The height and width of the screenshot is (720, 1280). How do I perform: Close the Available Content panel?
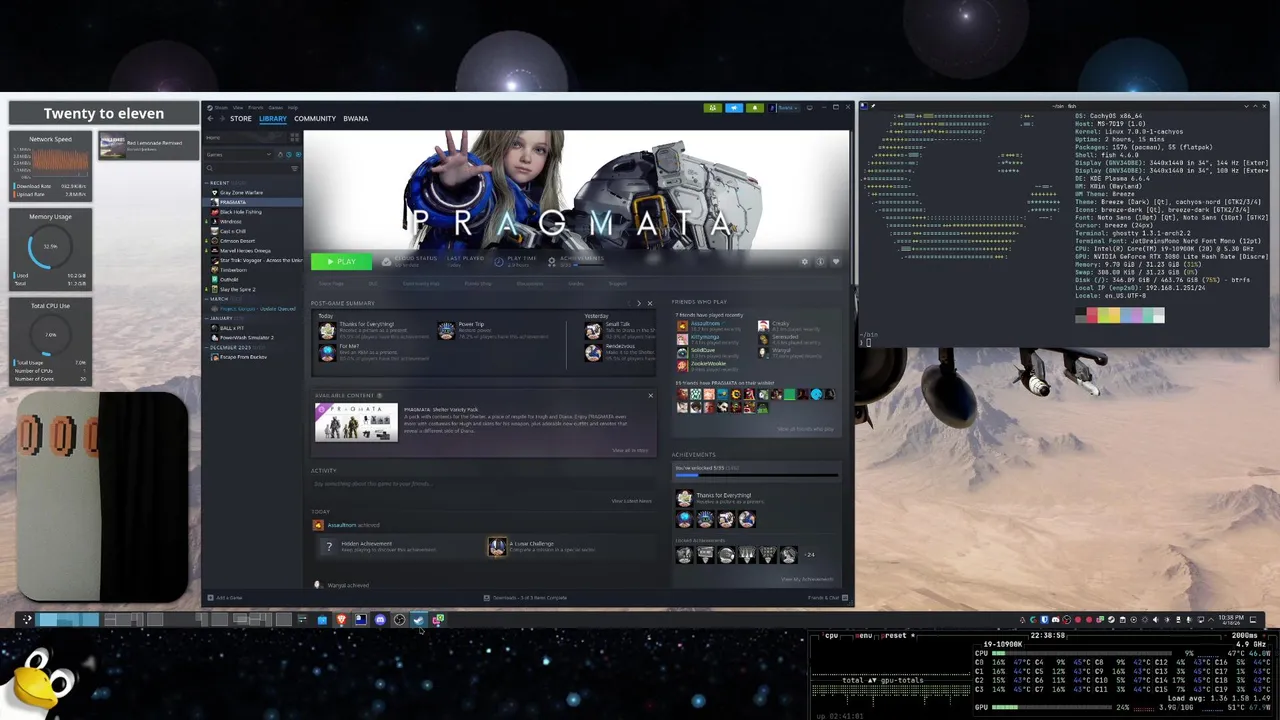tap(650, 395)
